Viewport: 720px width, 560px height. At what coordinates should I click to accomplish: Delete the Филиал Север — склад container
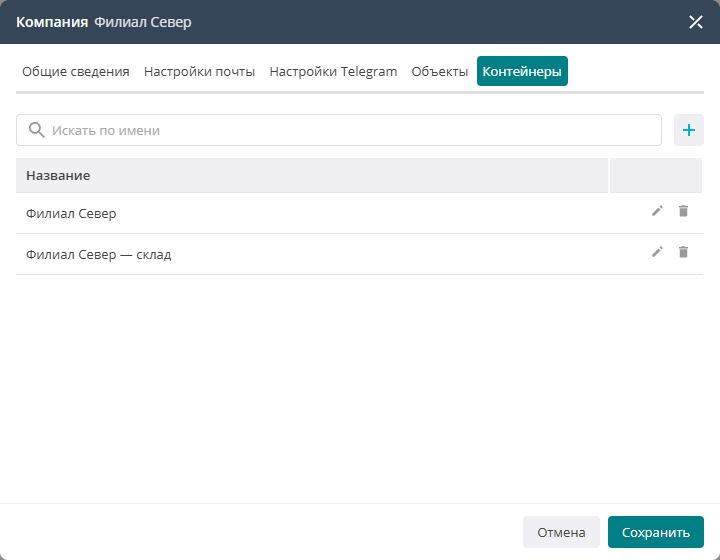(683, 252)
